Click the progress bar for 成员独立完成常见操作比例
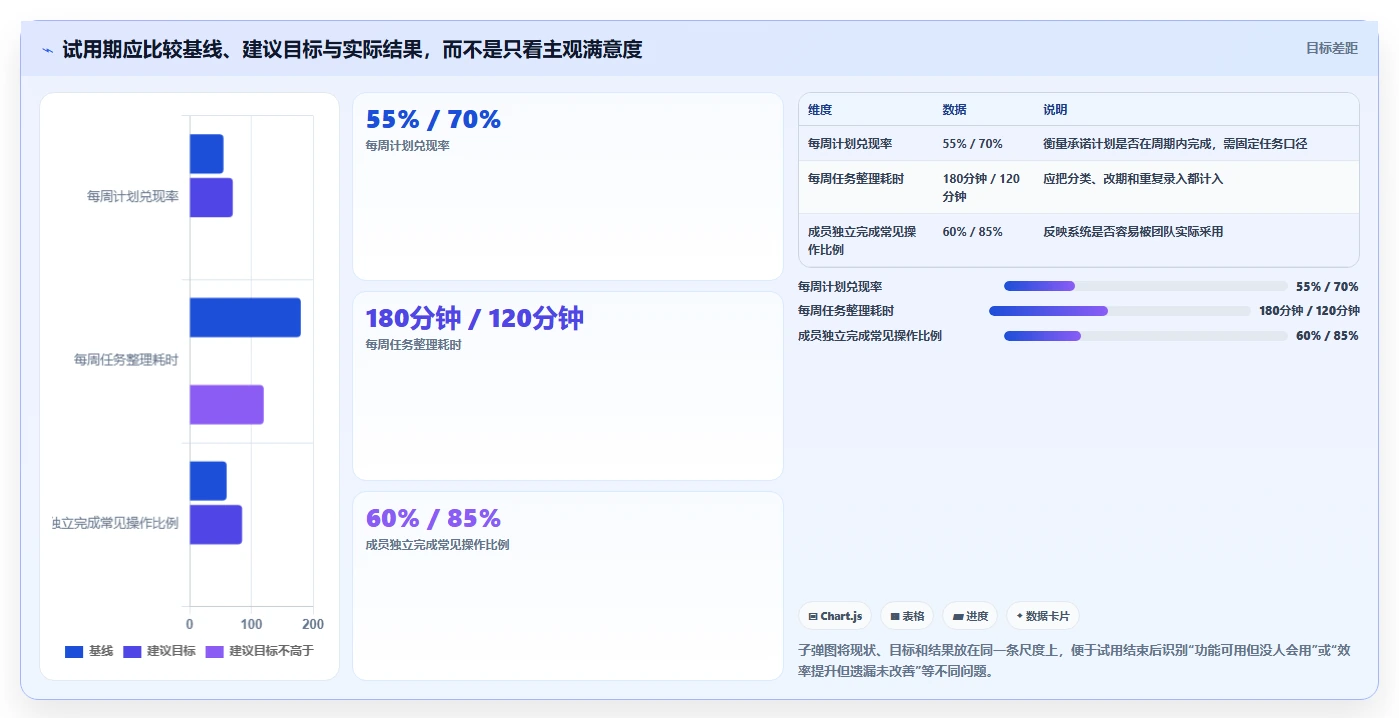 click(x=1146, y=336)
